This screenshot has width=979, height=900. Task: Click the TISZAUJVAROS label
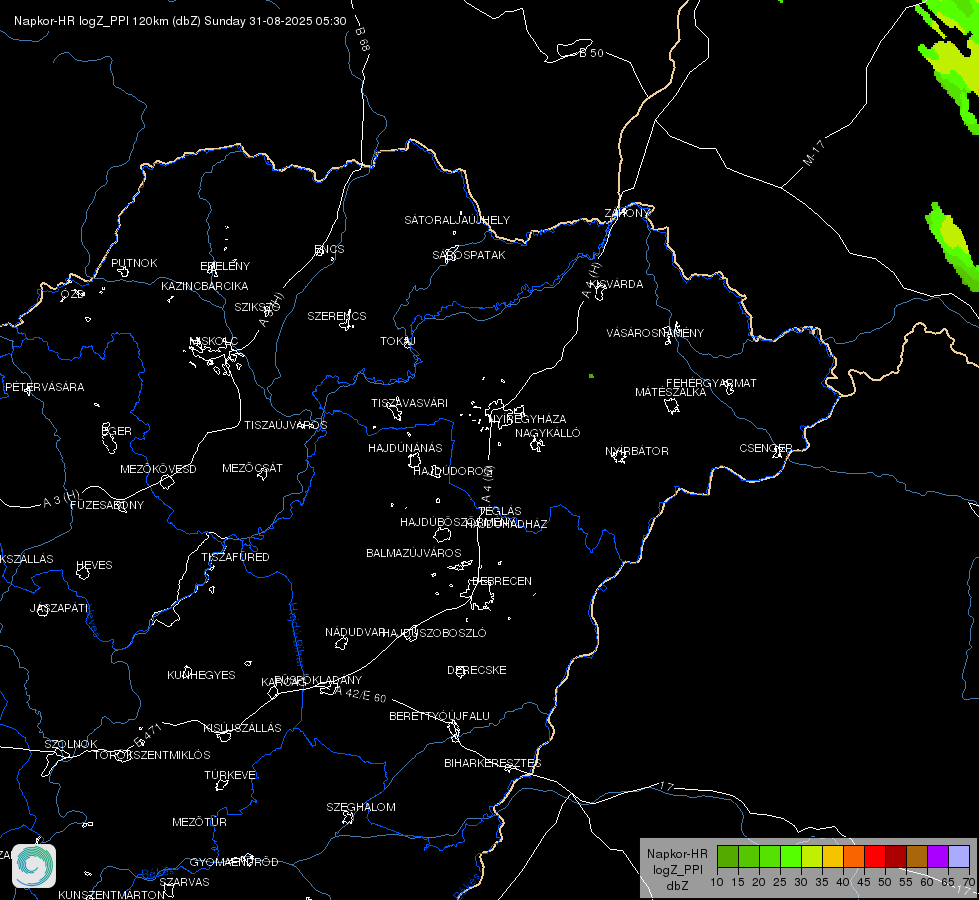coord(285,425)
